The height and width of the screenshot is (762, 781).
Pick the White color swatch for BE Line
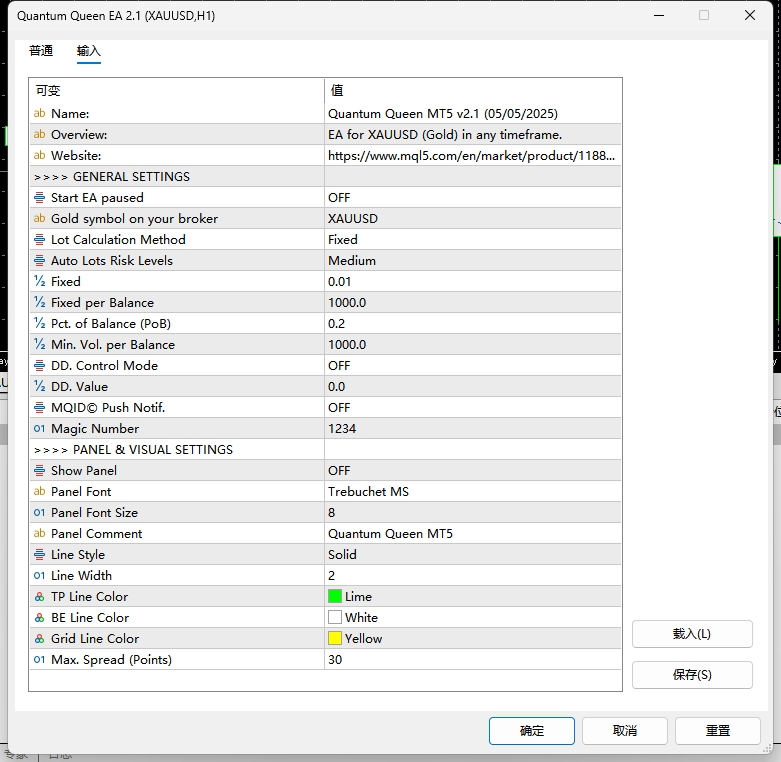tap(335, 617)
